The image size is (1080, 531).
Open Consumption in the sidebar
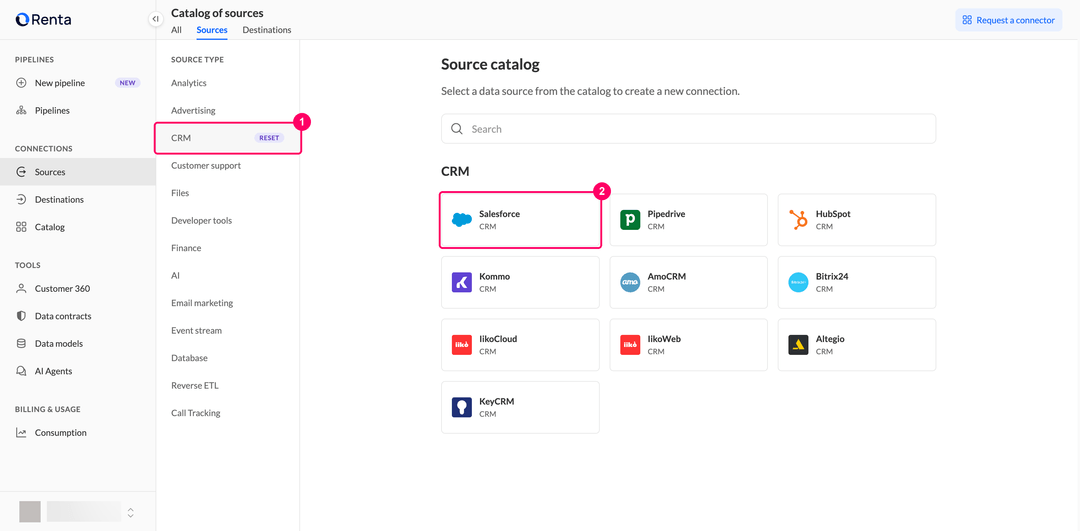point(78,433)
